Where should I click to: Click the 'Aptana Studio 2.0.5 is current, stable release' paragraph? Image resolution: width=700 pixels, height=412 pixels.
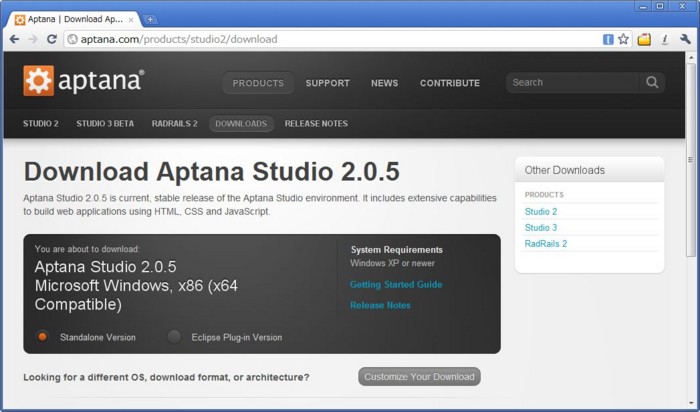coord(260,204)
